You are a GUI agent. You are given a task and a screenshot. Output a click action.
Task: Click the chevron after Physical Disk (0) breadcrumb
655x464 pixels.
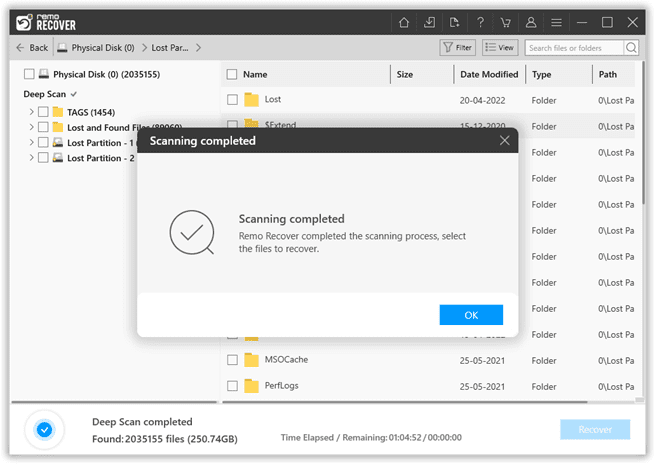[x=144, y=48]
